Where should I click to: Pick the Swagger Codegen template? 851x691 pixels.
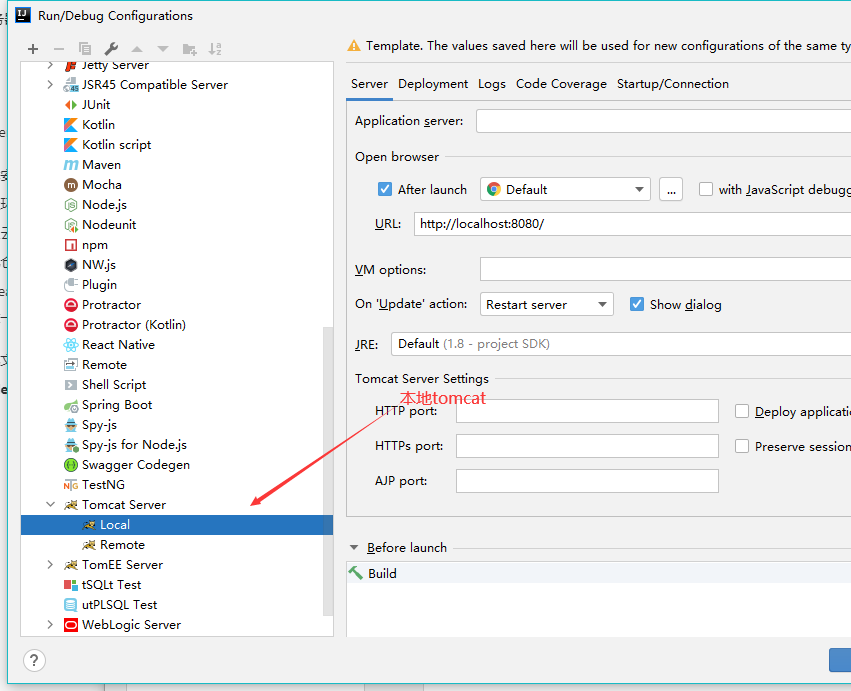(135, 465)
